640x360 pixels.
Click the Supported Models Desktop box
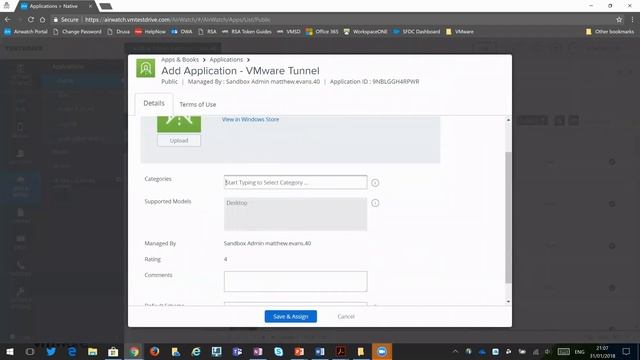[296, 214]
